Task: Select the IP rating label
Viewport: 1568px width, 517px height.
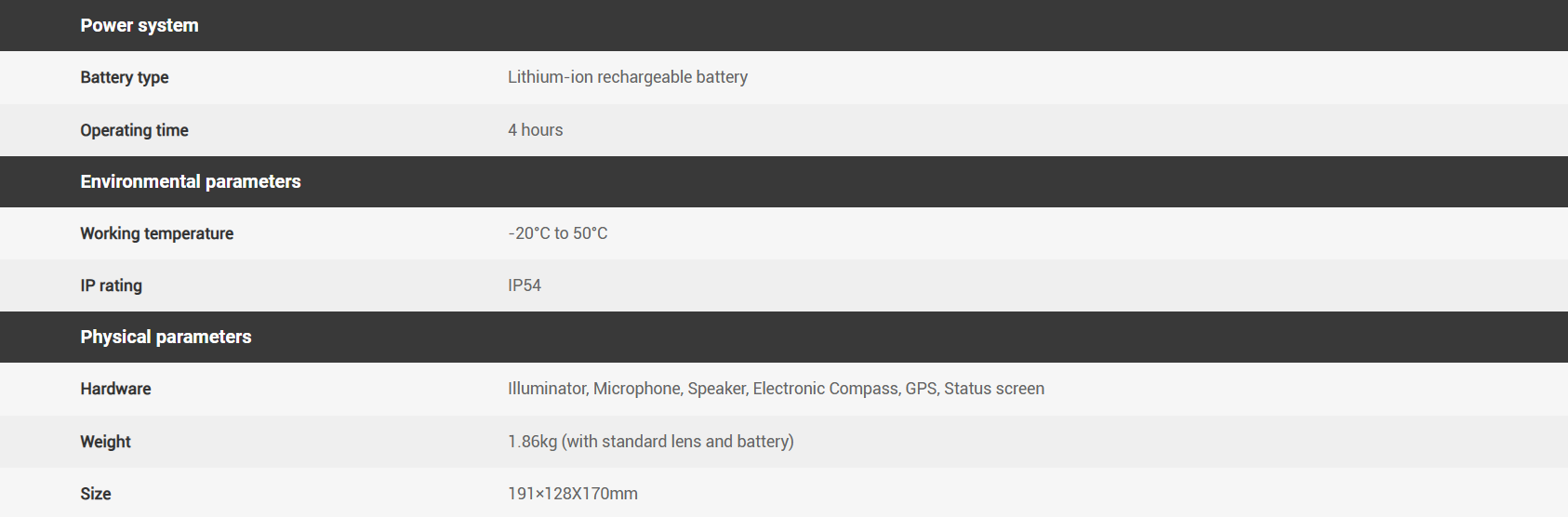Action: click(x=111, y=285)
